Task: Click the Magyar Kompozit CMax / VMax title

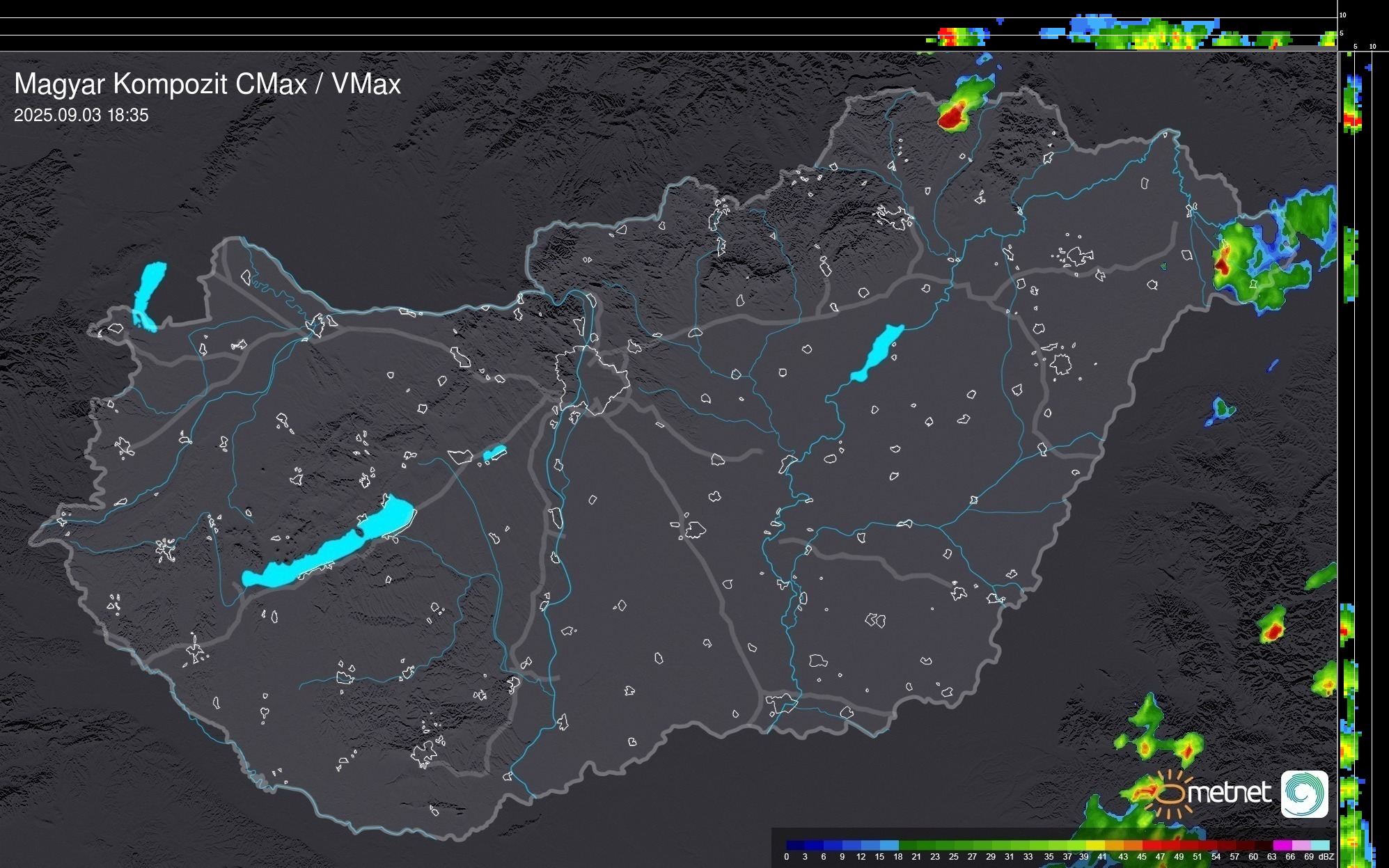Action: (207, 84)
